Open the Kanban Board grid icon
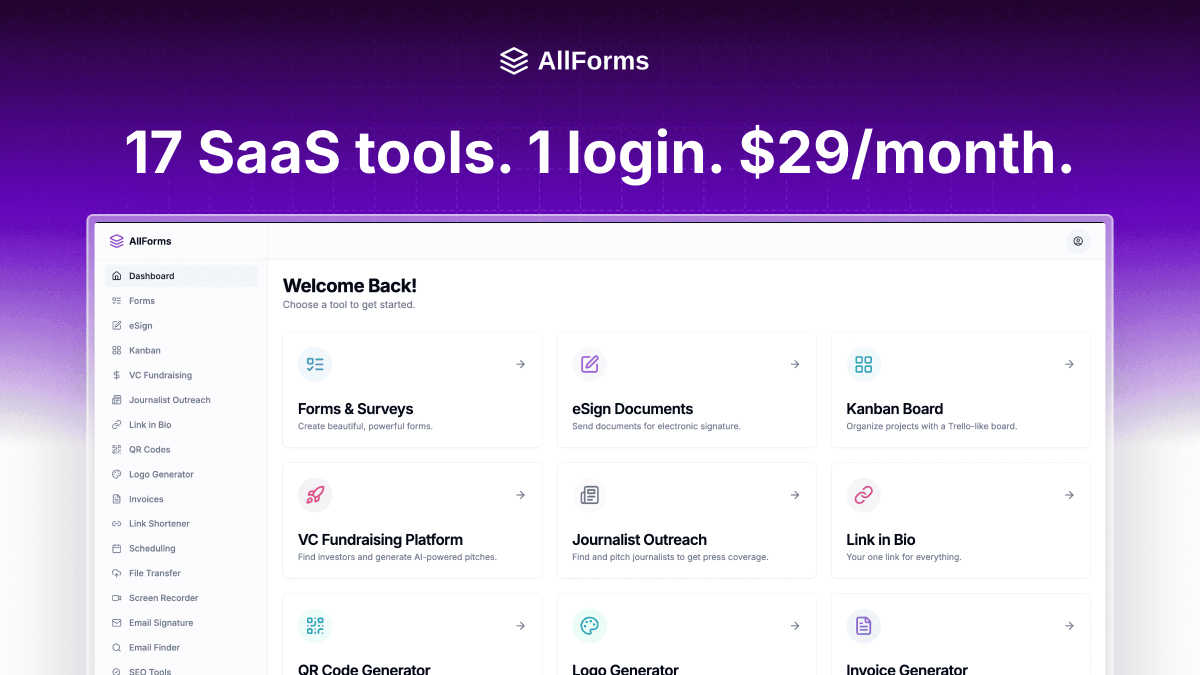Screen dimensions: 1200x675 (863, 364)
